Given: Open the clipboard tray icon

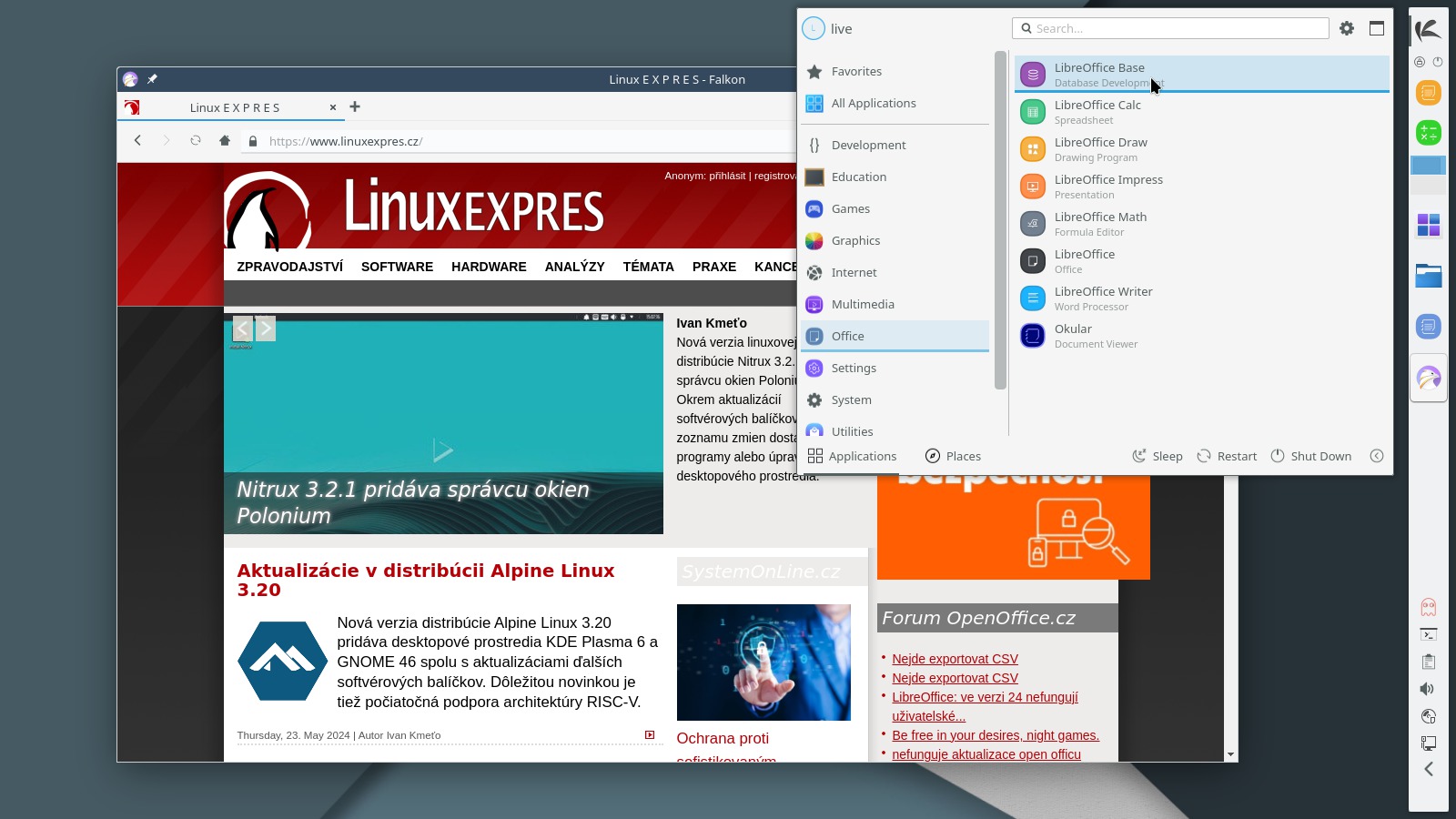Looking at the screenshot, I should click(1429, 662).
